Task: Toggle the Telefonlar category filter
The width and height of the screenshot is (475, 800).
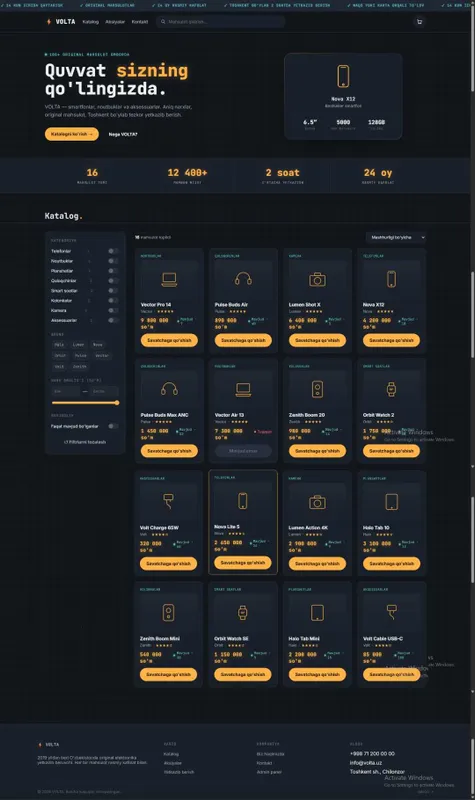Action: (113, 251)
